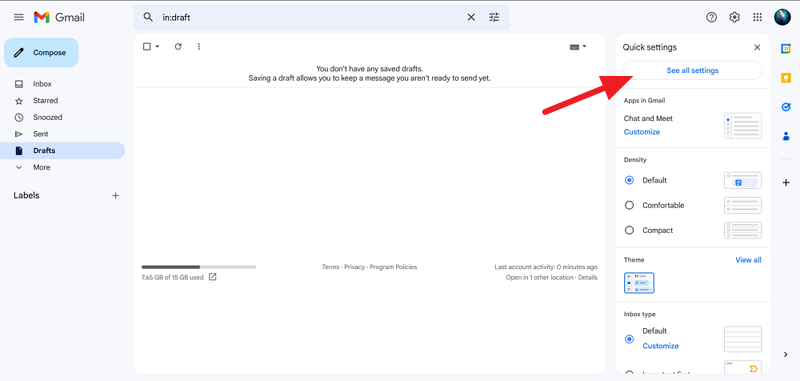Select Compact density radio button
The height and width of the screenshot is (381, 800).
coord(629,230)
